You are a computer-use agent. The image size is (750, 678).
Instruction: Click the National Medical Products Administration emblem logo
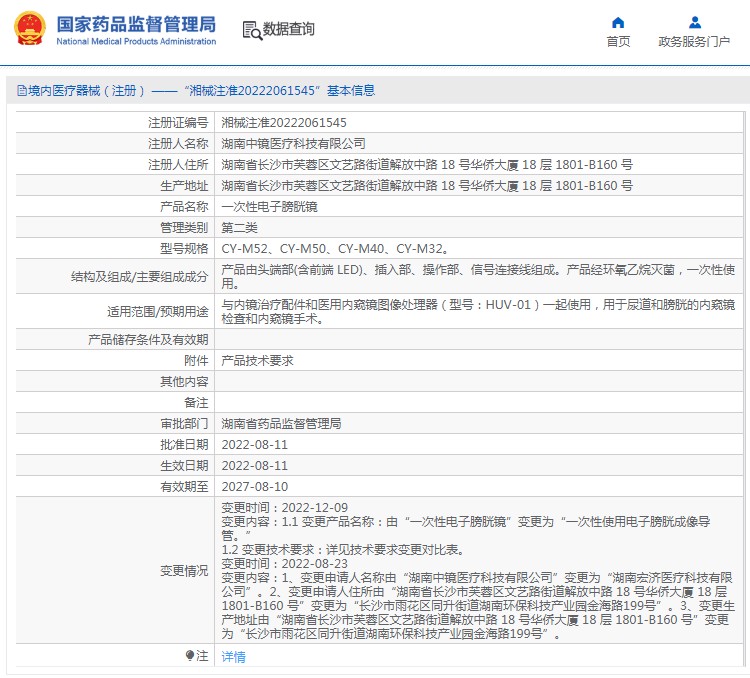pos(29,29)
